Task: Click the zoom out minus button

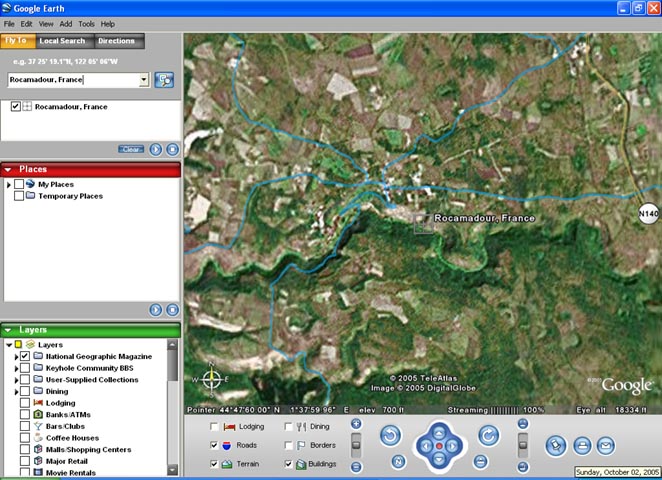Action: pos(356,467)
